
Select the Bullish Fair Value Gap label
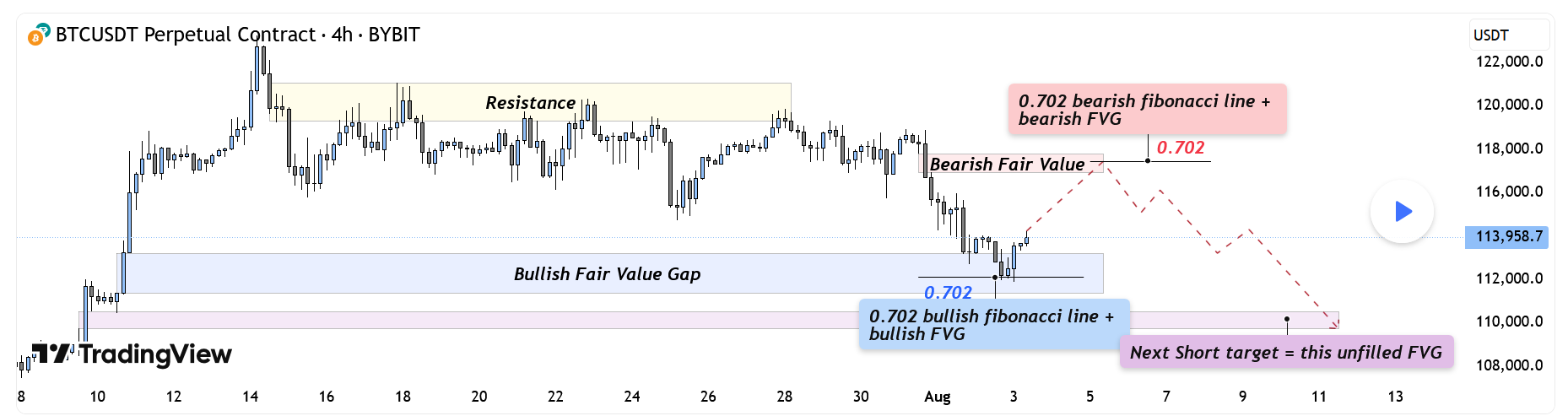click(607, 274)
